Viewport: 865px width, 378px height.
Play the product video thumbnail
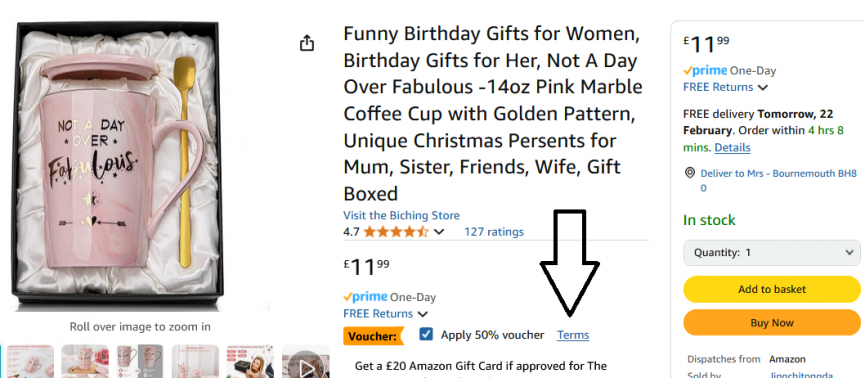[306, 361]
